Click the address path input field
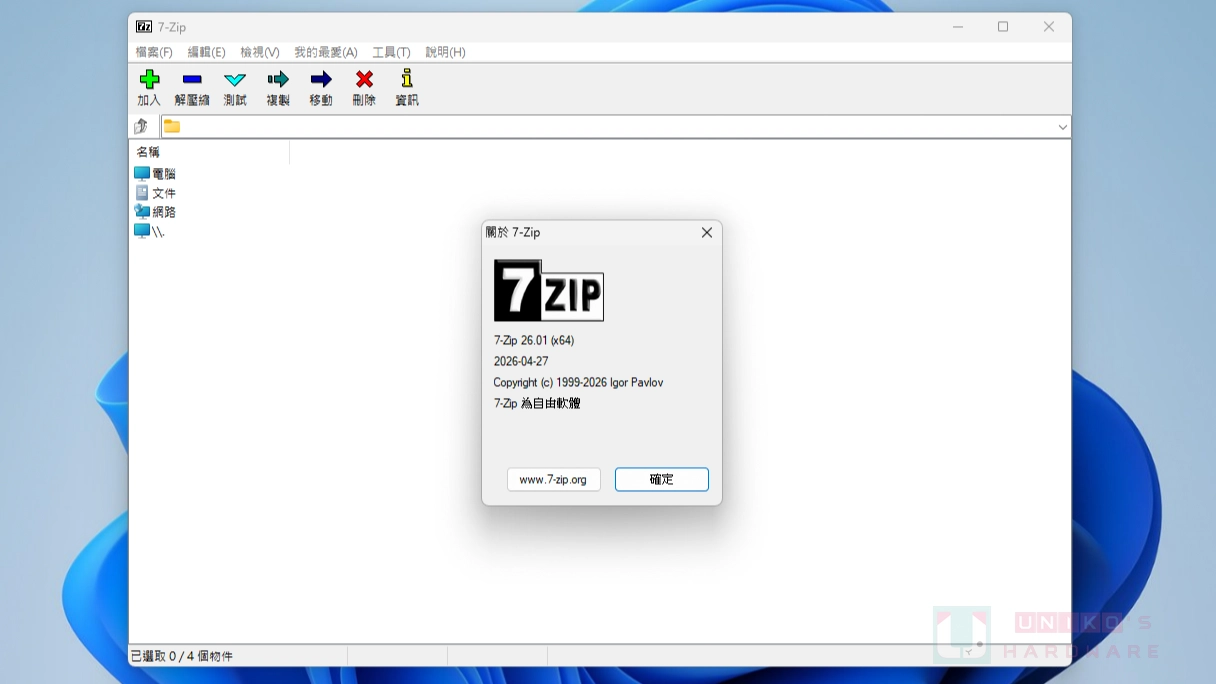The width and height of the screenshot is (1216, 684). click(616, 127)
